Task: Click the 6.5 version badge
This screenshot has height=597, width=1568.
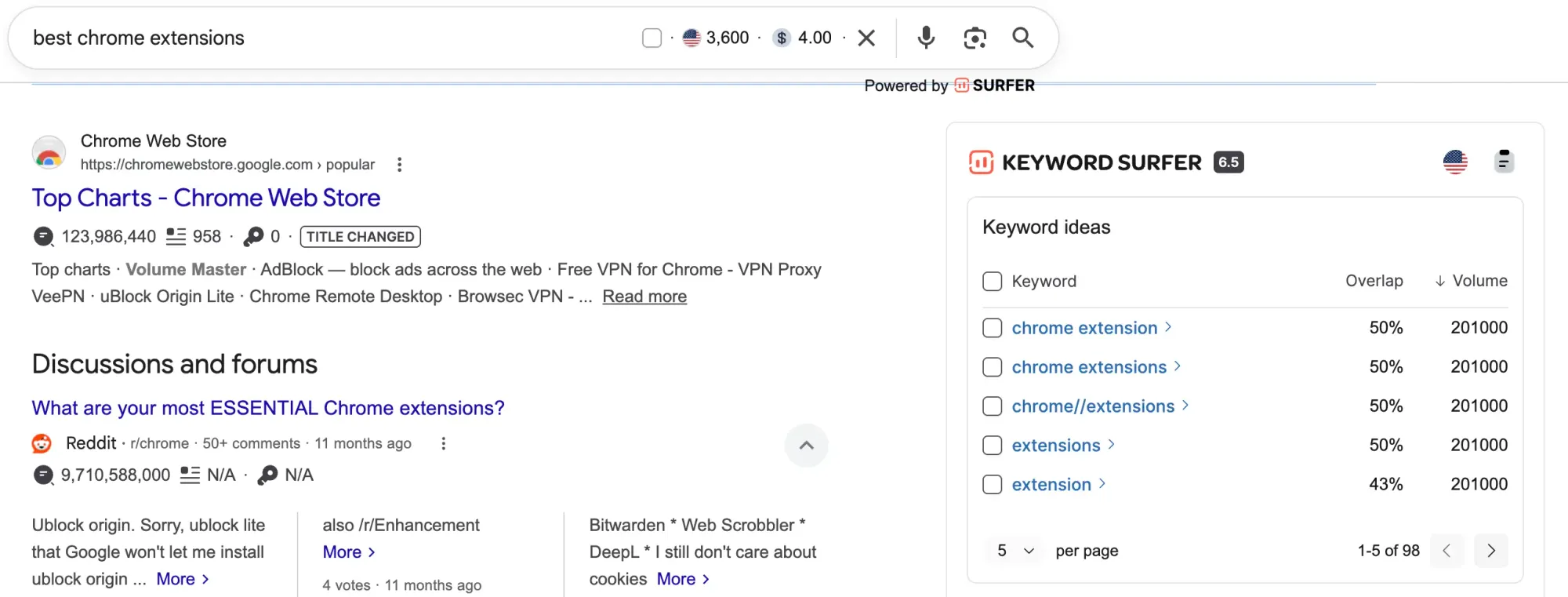Action: coord(1229,162)
